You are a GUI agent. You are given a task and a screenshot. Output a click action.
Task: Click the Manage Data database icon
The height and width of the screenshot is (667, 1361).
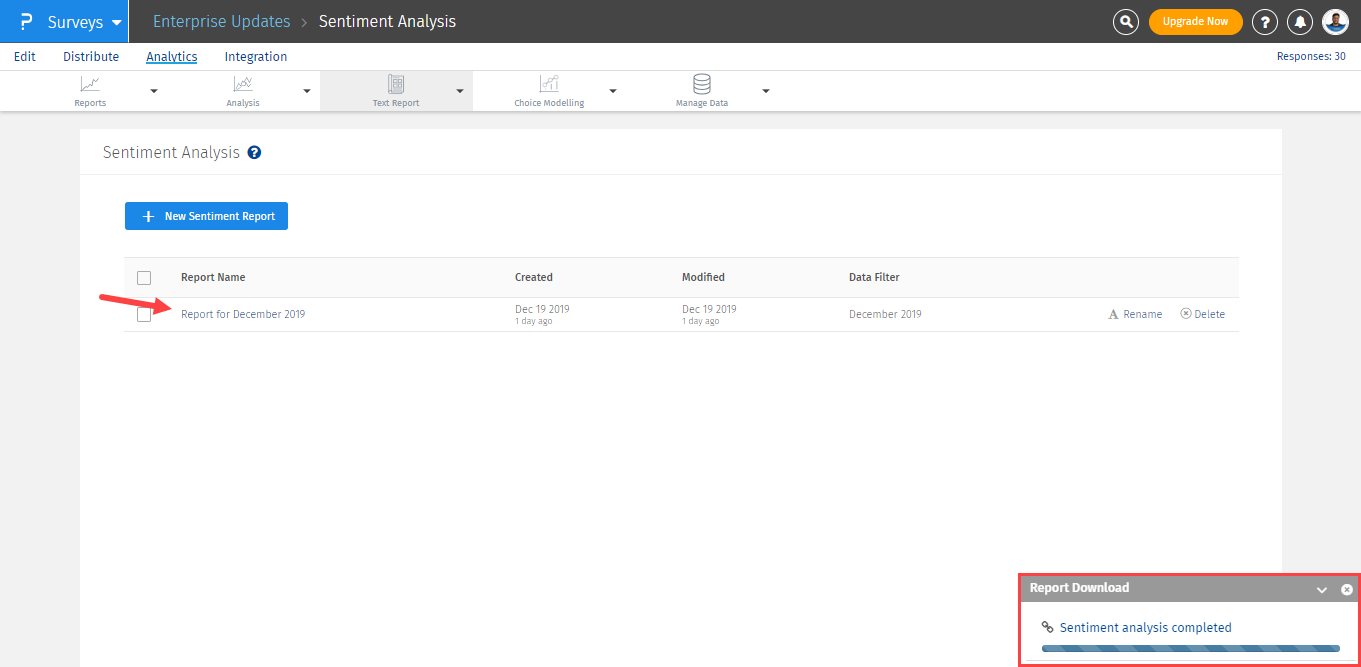click(702, 84)
